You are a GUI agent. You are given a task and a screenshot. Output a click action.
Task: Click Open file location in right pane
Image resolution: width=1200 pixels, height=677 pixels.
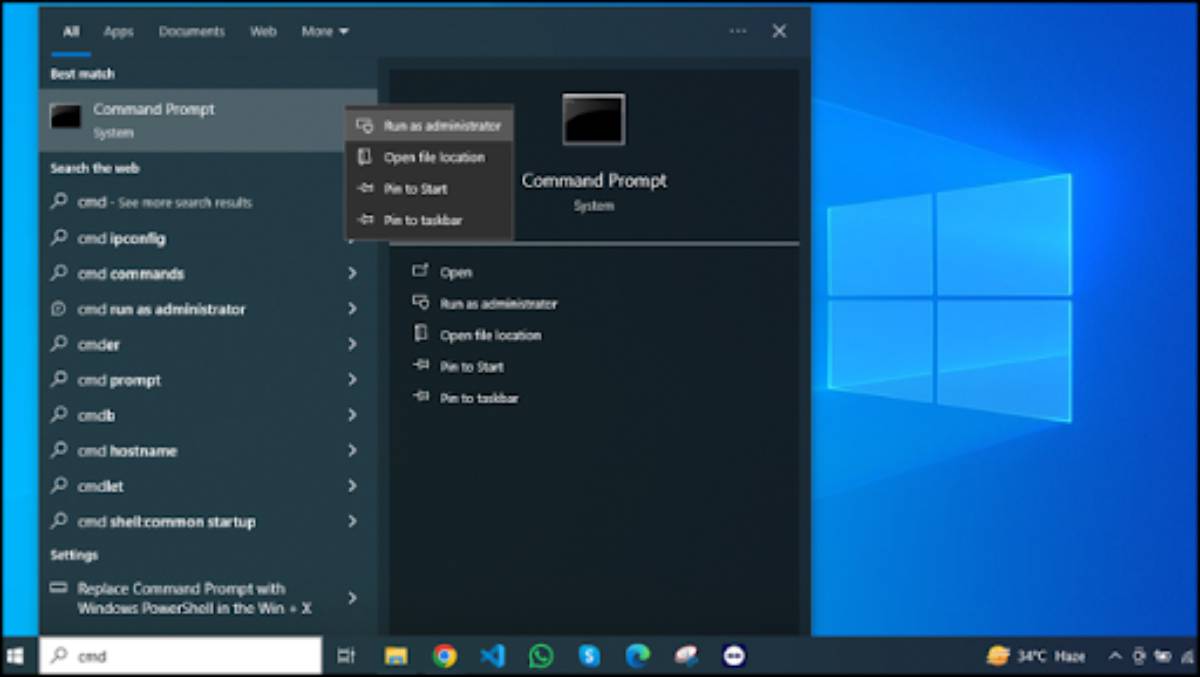point(477,335)
